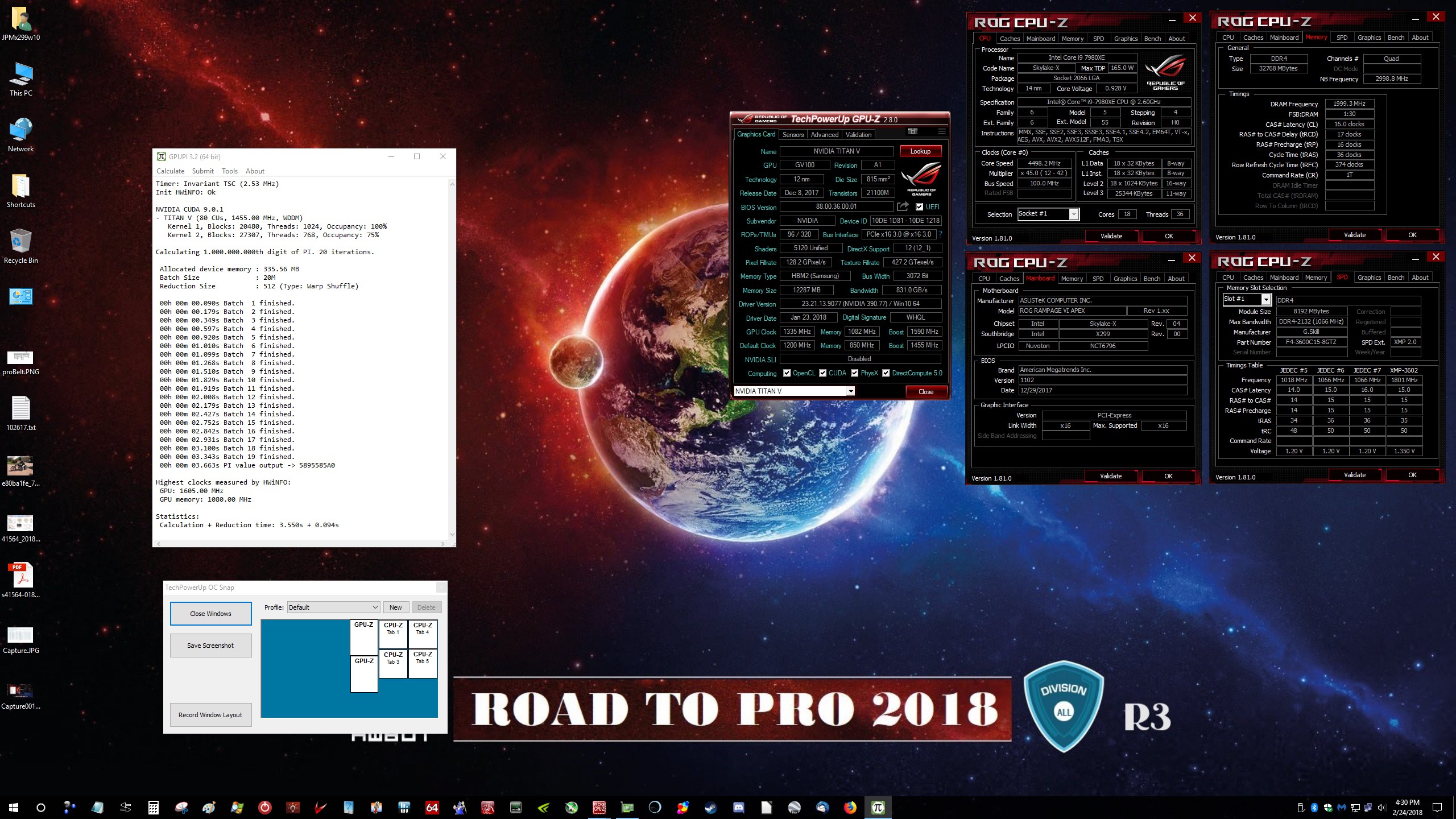Click the volume icon in system tray
1456x819 pixels.
tap(1382, 808)
